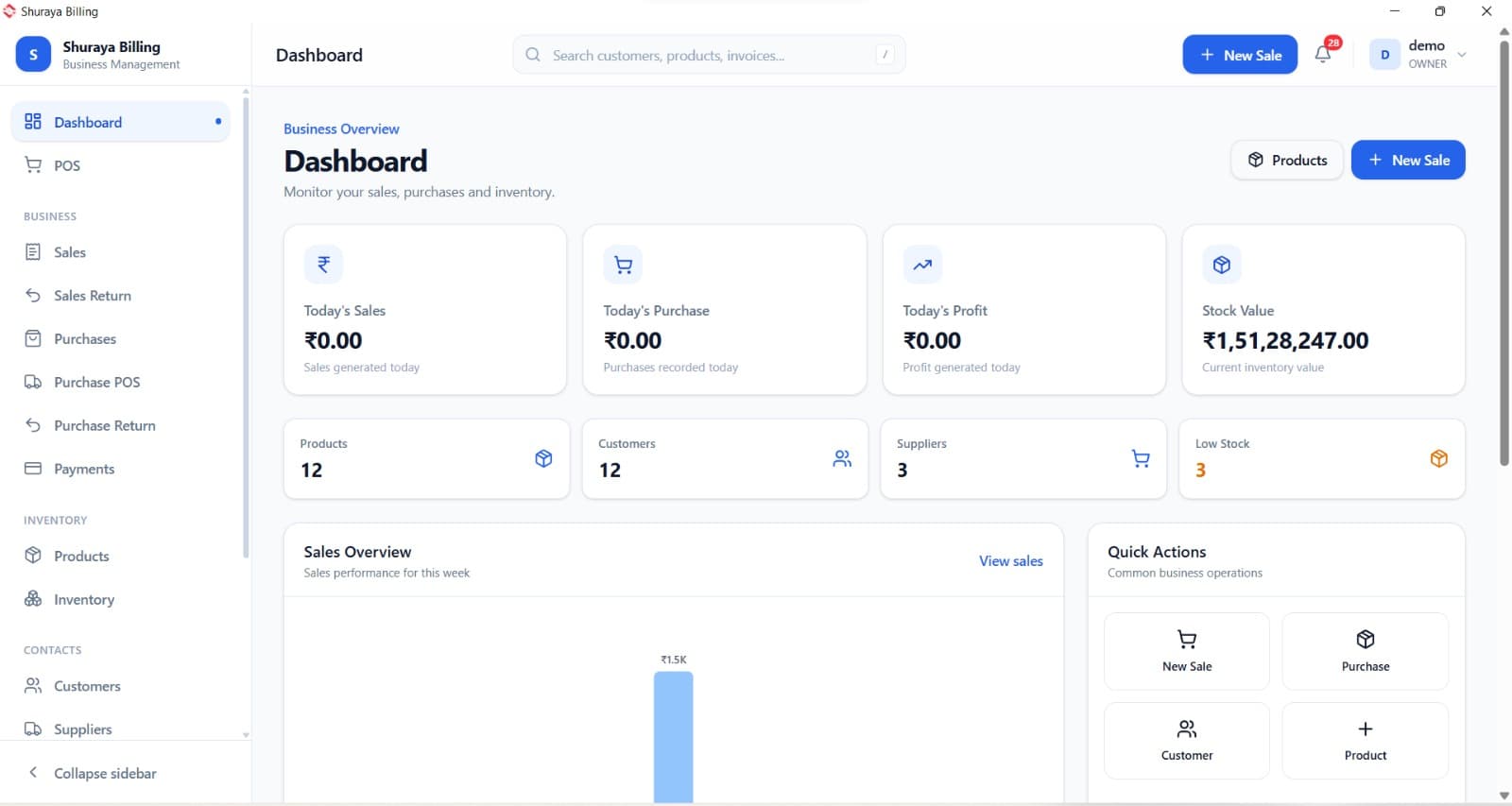The width and height of the screenshot is (1512, 806).
Task: Click the card icon beside Payments in sidebar
Action: pyautogui.click(x=33, y=469)
